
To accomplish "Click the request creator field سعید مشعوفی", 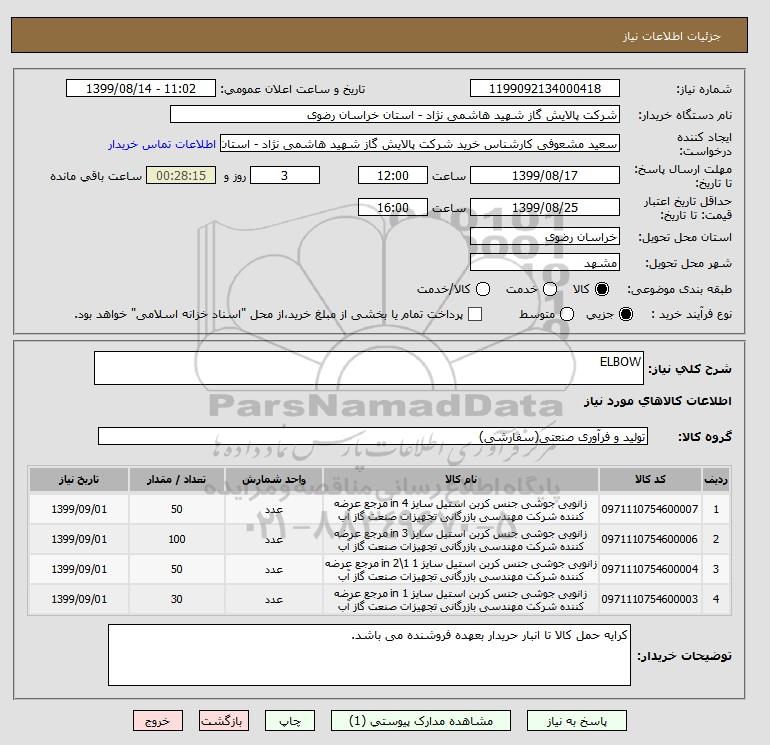I will pos(420,144).
